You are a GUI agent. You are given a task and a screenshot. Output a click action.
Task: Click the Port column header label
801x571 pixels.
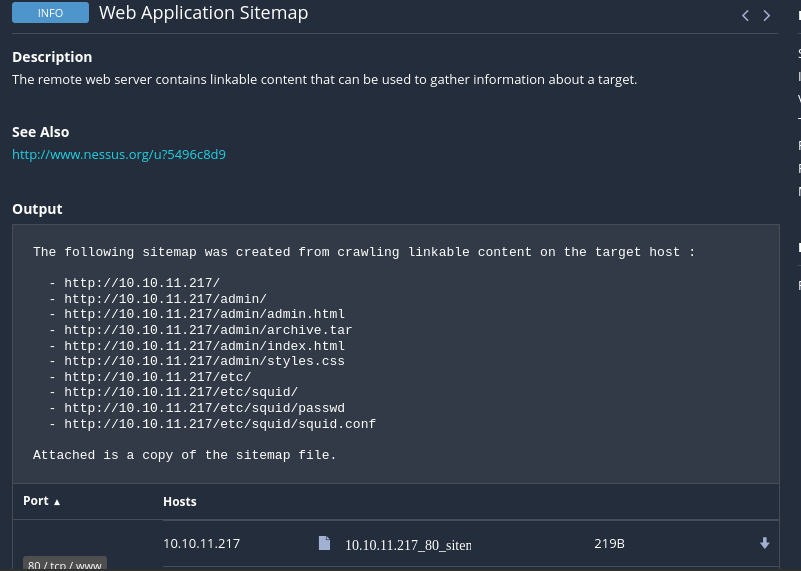point(36,501)
